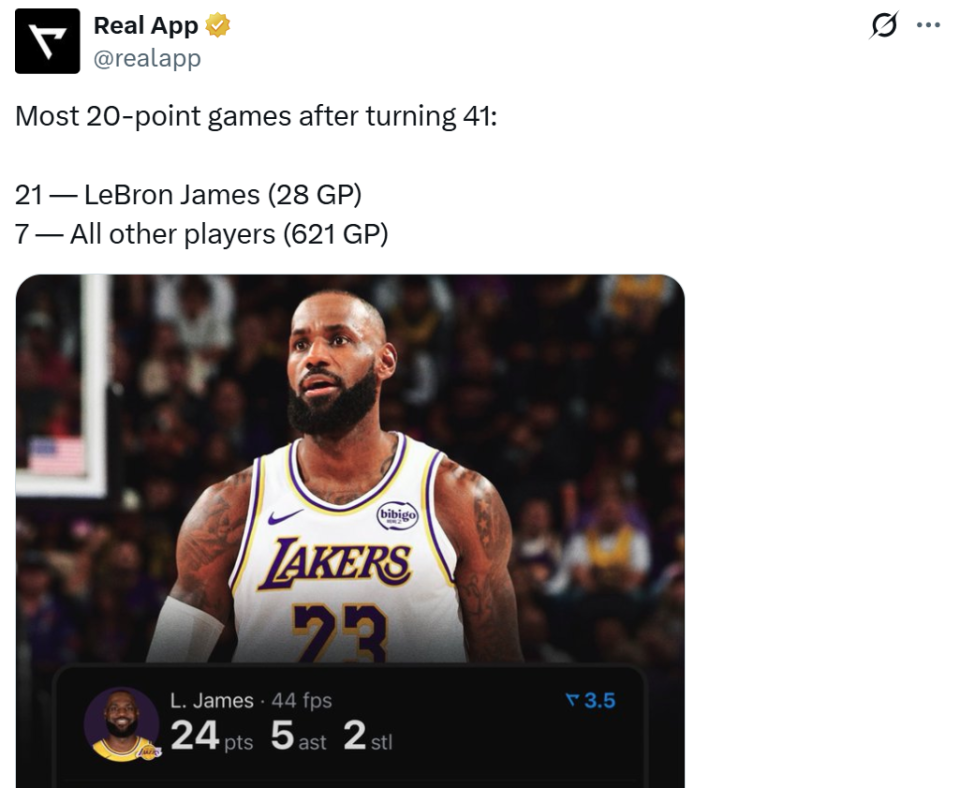
Task: Click the Real App display name
Action: point(146,26)
